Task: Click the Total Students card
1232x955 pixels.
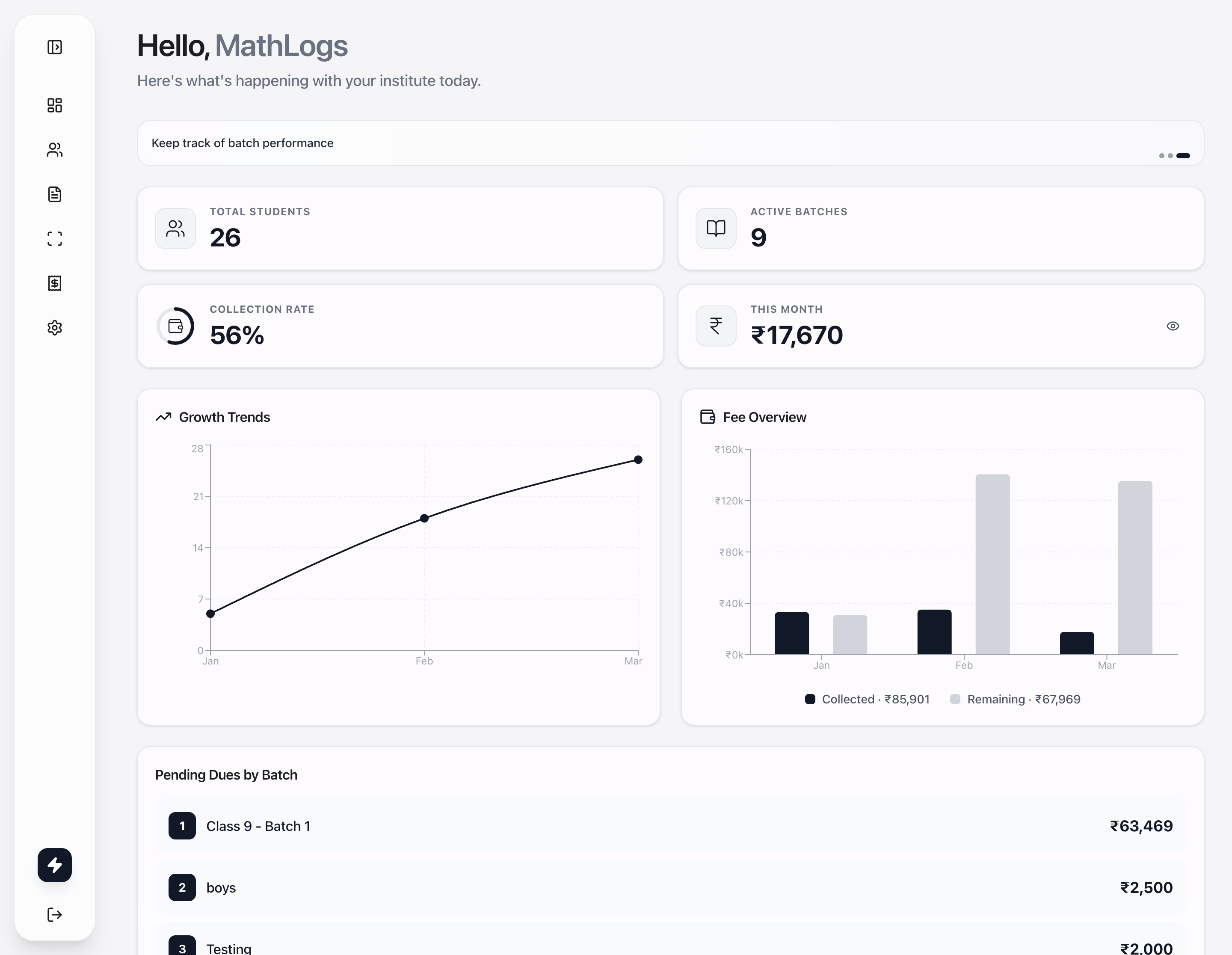Action: (400, 228)
